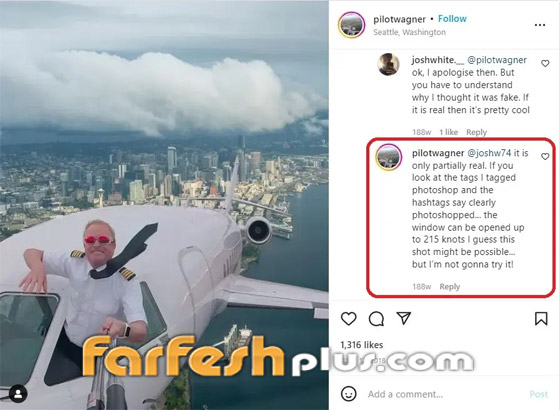Reply to joshwhite's comment
560x410 pixels.
pyautogui.click(x=476, y=132)
